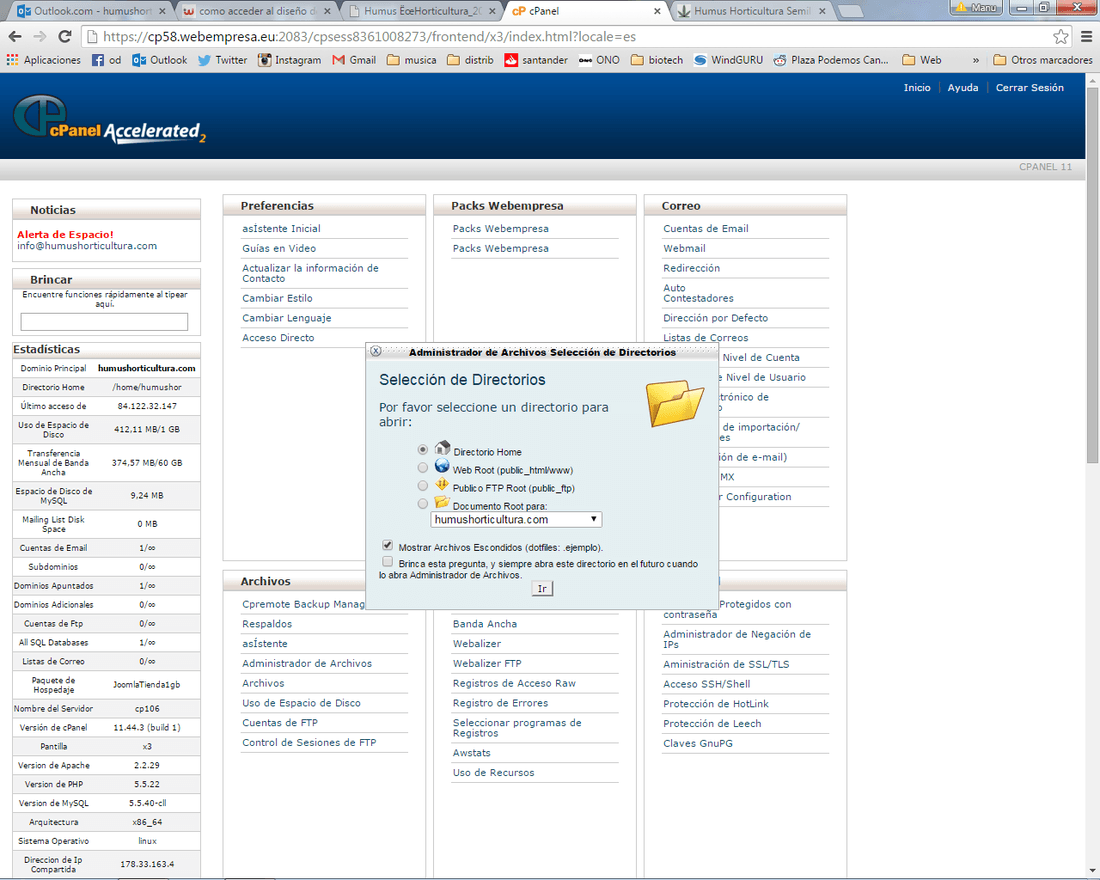Close the cPanel browser tab
The image size is (1100, 880).
pyautogui.click(x=657, y=11)
